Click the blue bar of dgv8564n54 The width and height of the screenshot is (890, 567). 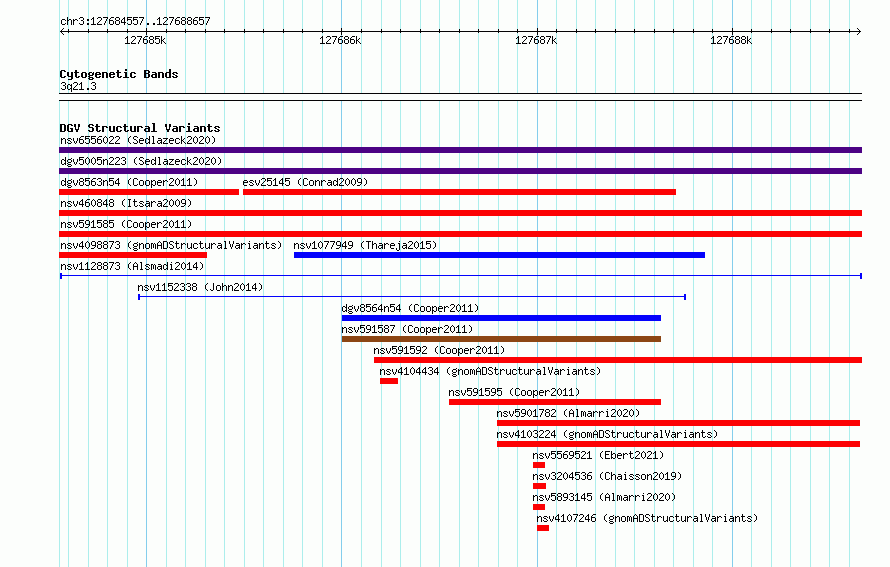coord(501,318)
